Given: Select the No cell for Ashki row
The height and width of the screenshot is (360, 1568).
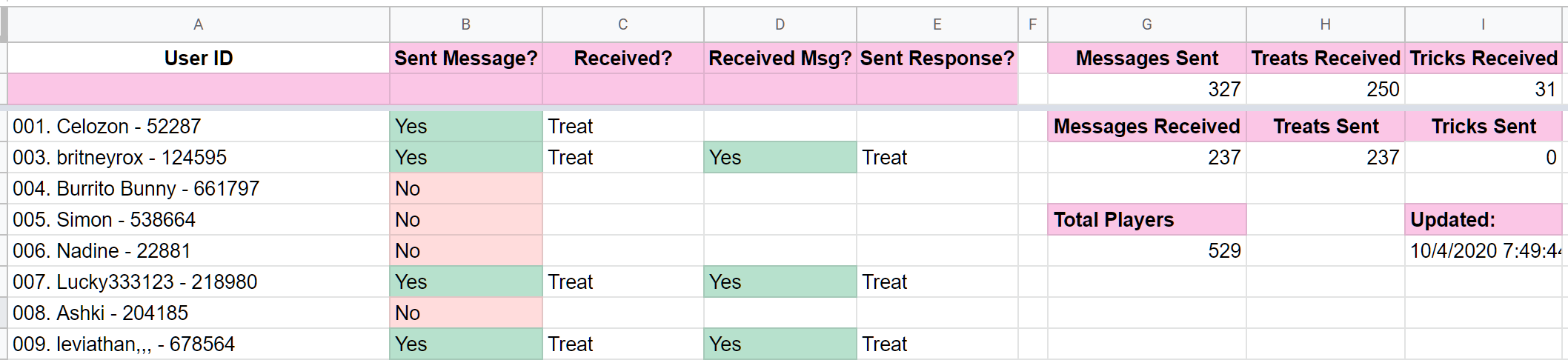Looking at the screenshot, I should [466, 313].
